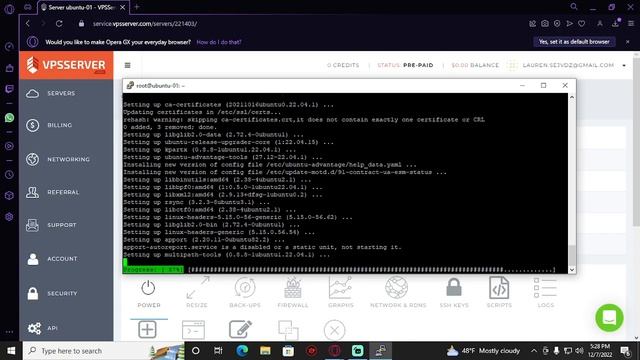The width and height of the screenshot is (640, 360).
Task: Click the API gears icon in sidebar
Action: pyautogui.click(x=34, y=328)
